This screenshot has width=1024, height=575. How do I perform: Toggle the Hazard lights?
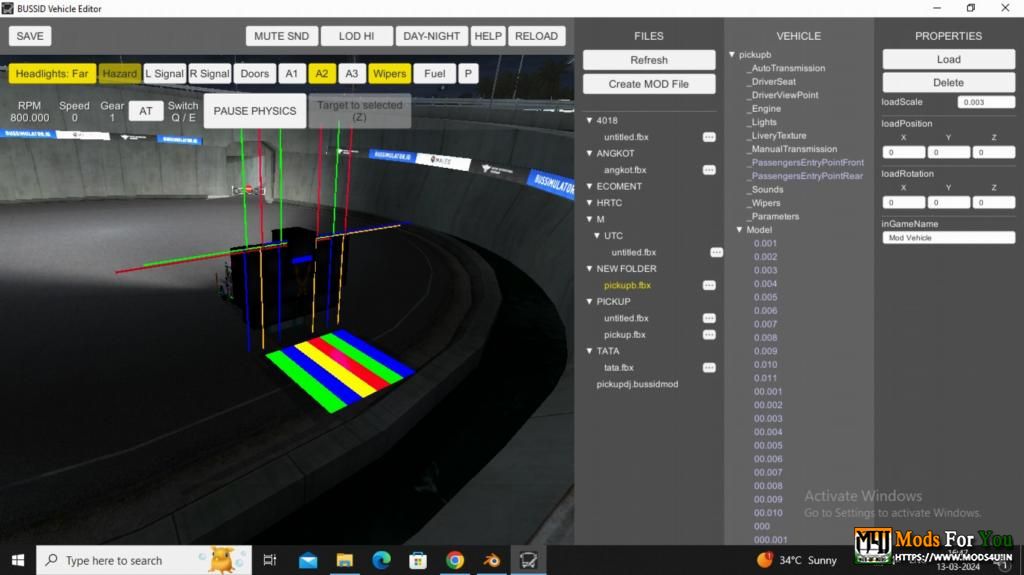click(120, 74)
